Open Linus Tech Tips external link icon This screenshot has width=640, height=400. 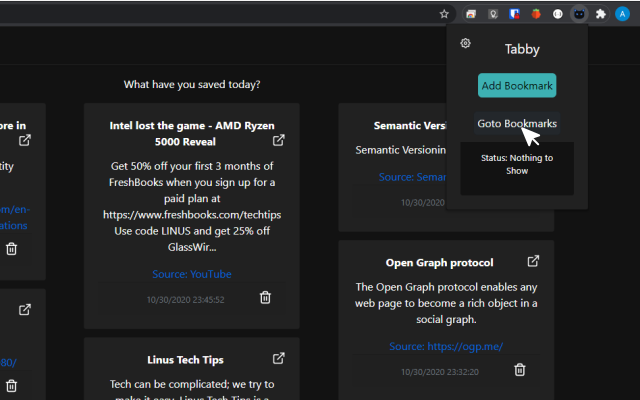pyautogui.click(x=278, y=358)
